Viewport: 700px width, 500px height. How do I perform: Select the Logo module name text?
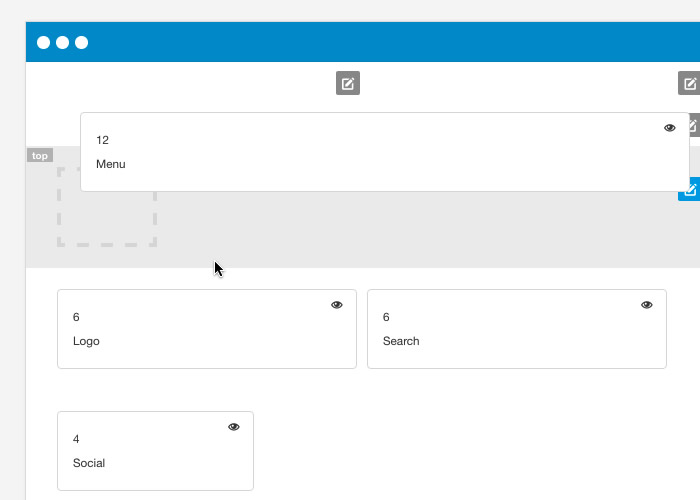[x=86, y=341]
